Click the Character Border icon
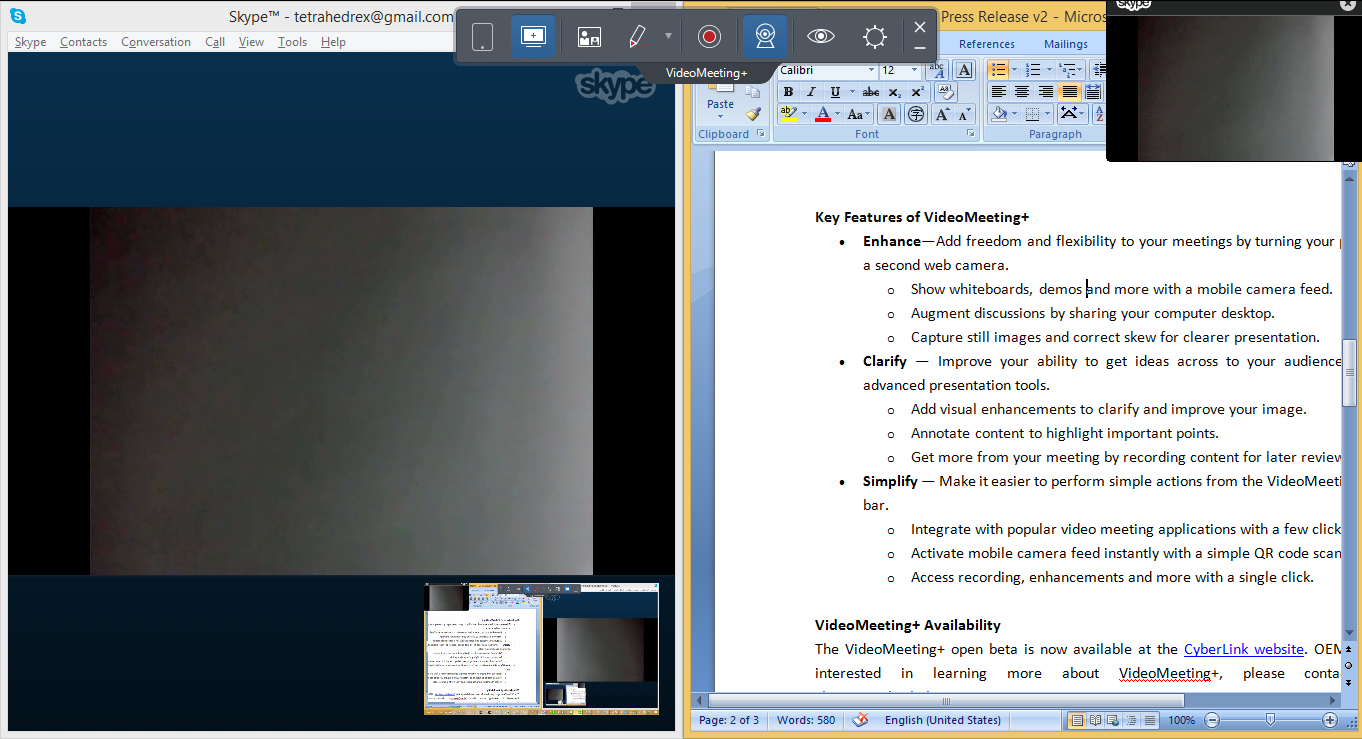Viewport: 1362px width, 739px height. (x=964, y=70)
